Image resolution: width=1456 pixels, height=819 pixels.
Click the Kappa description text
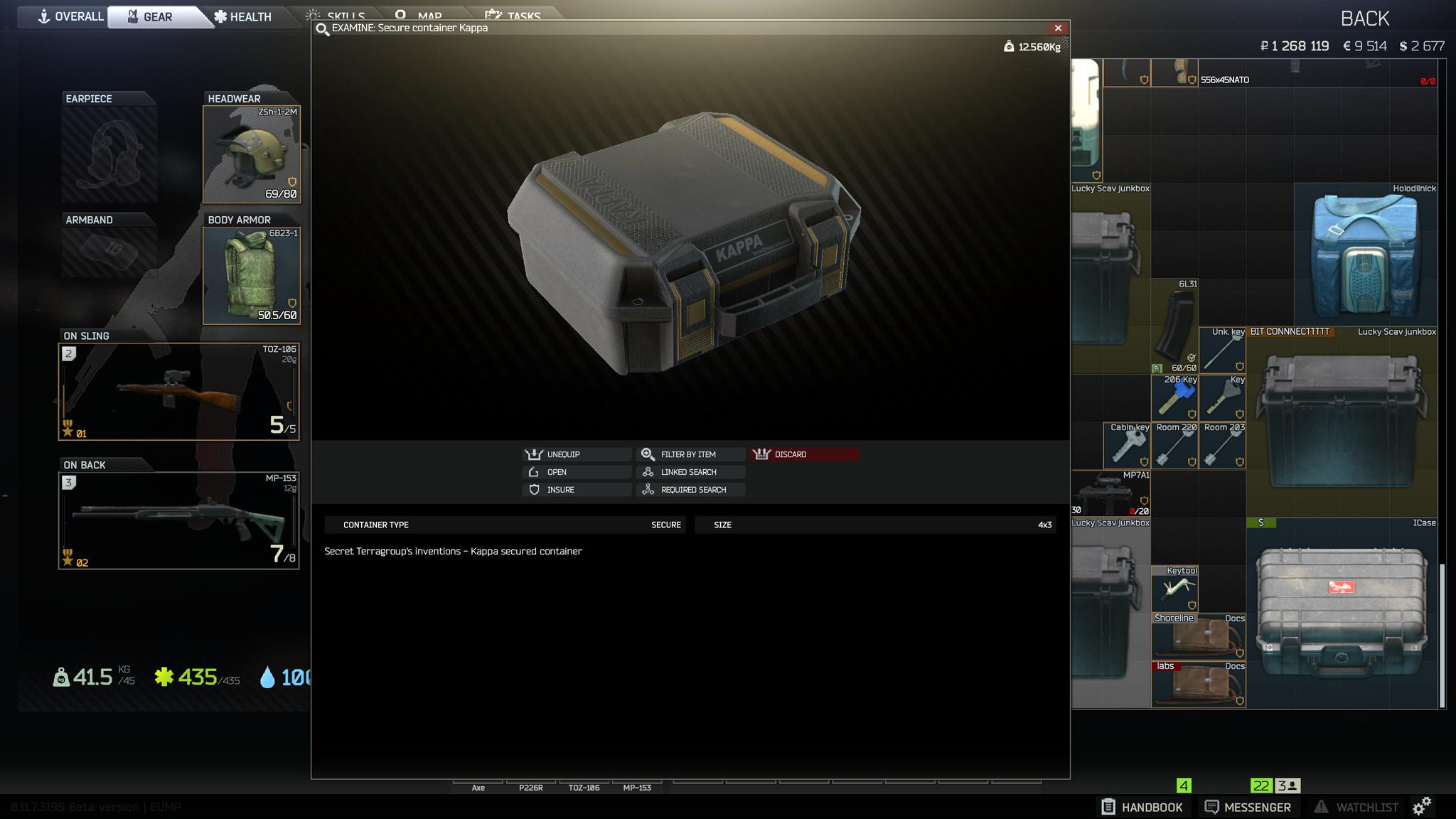coord(453,551)
